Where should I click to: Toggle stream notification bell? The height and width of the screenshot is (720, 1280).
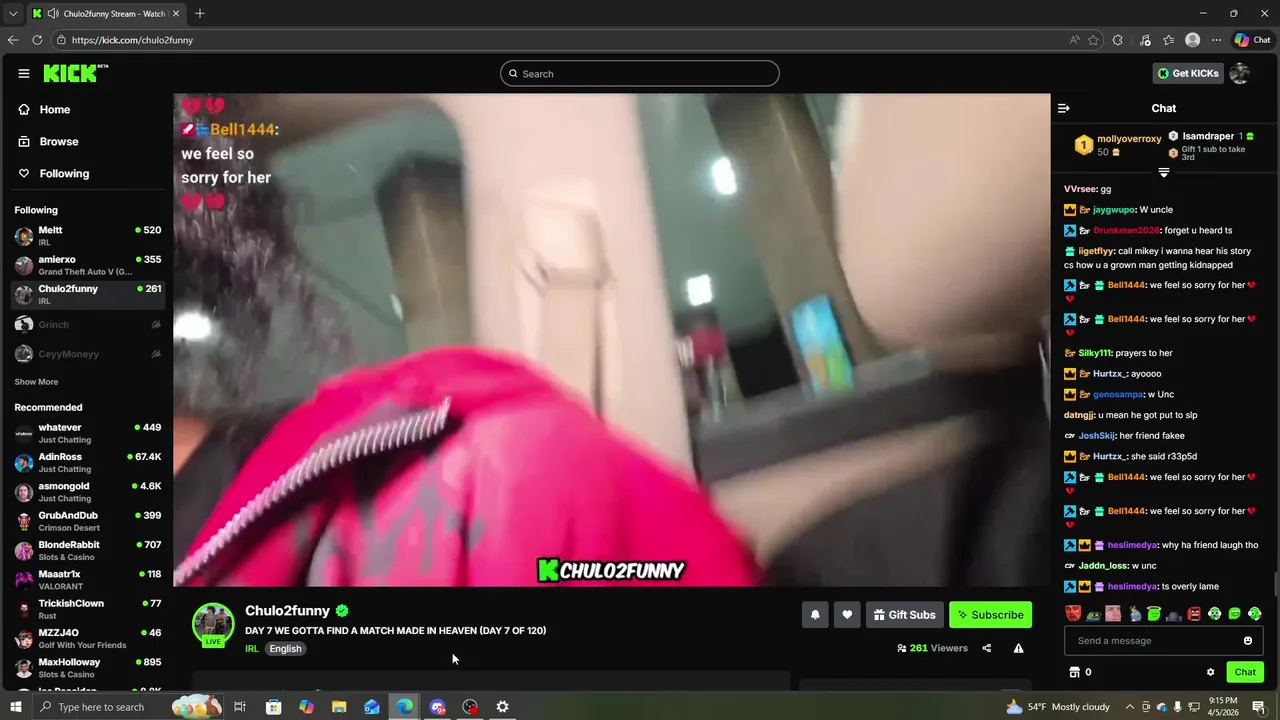[x=815, y=615]
